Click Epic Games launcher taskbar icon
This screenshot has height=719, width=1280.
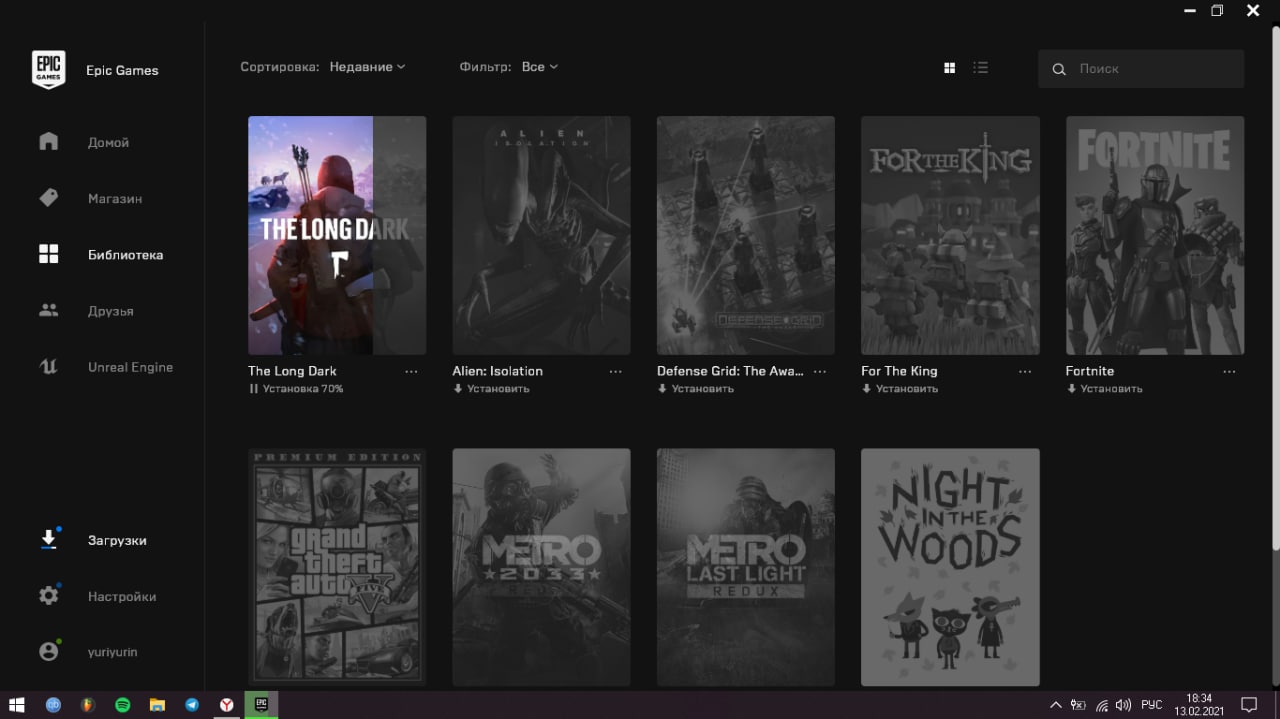point(262,705)
